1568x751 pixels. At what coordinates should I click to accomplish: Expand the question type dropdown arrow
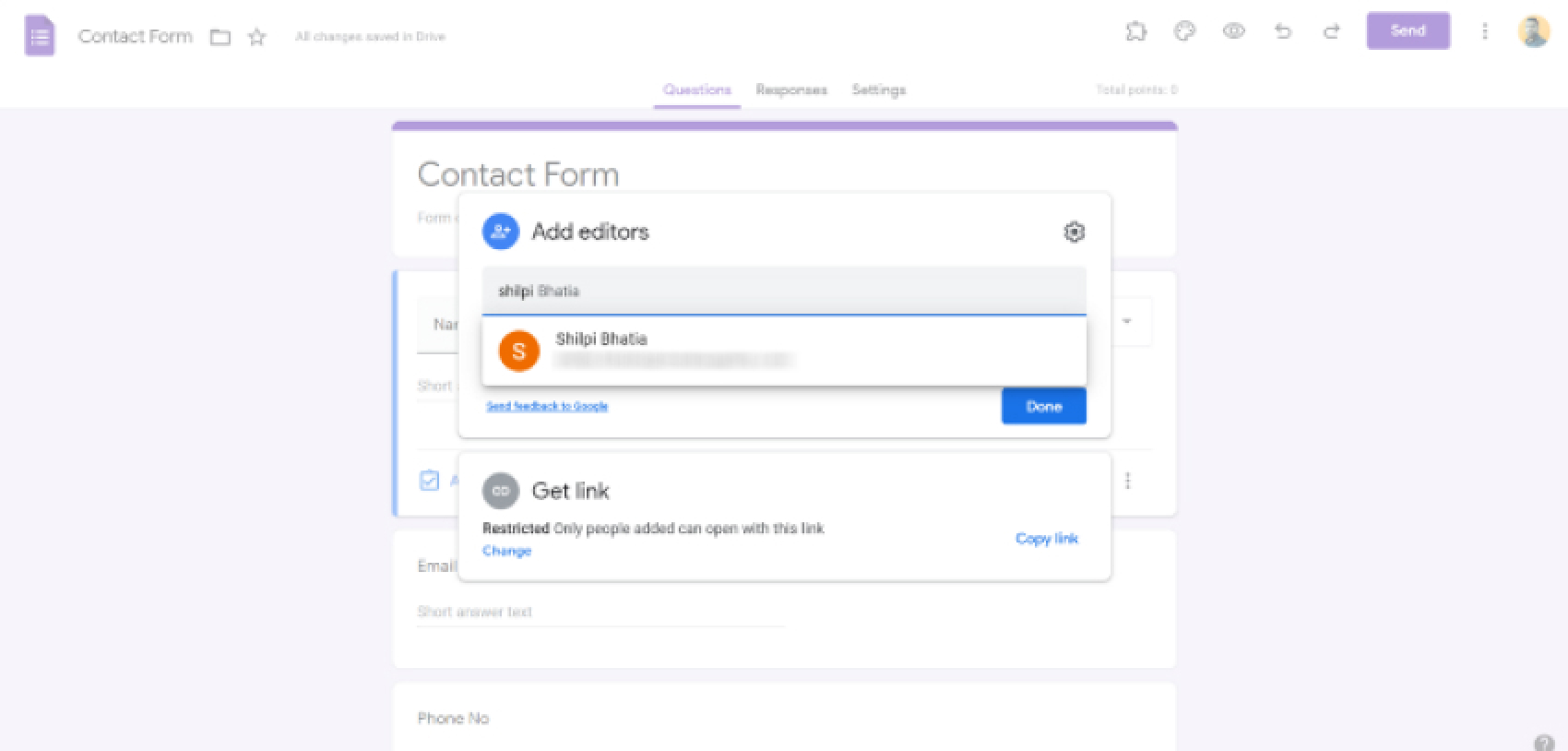tap(1126, 321)
